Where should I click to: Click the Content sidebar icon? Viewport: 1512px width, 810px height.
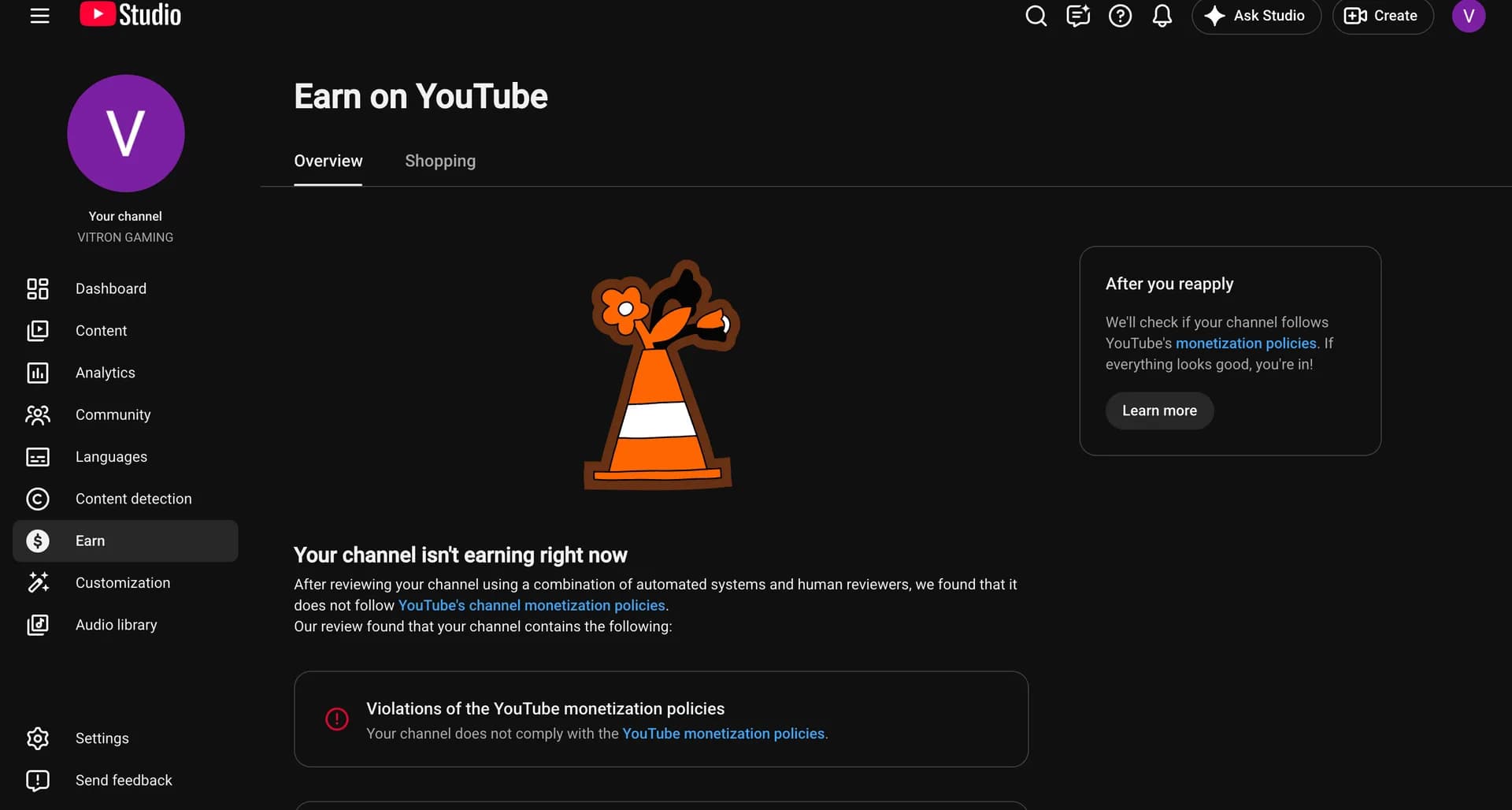tap(38, 330)
